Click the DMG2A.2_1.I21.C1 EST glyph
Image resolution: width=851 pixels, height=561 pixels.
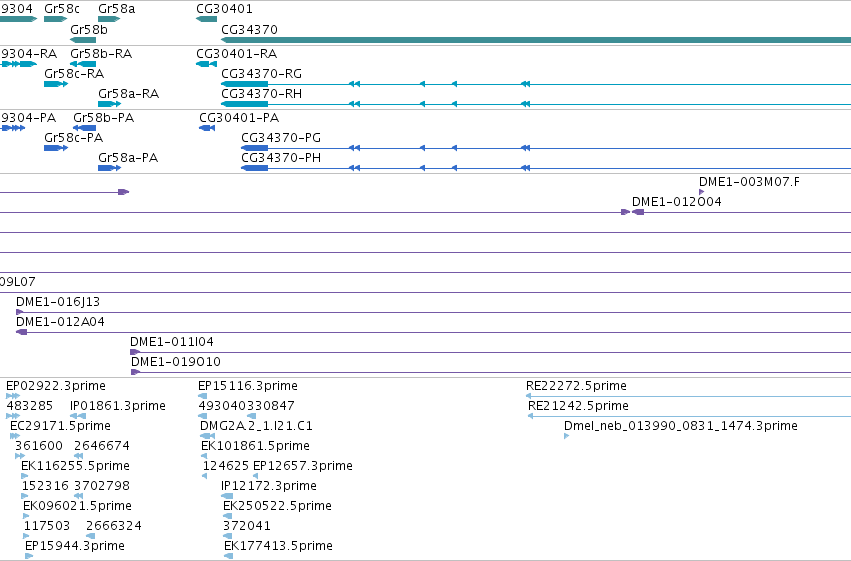coord(208,436)
